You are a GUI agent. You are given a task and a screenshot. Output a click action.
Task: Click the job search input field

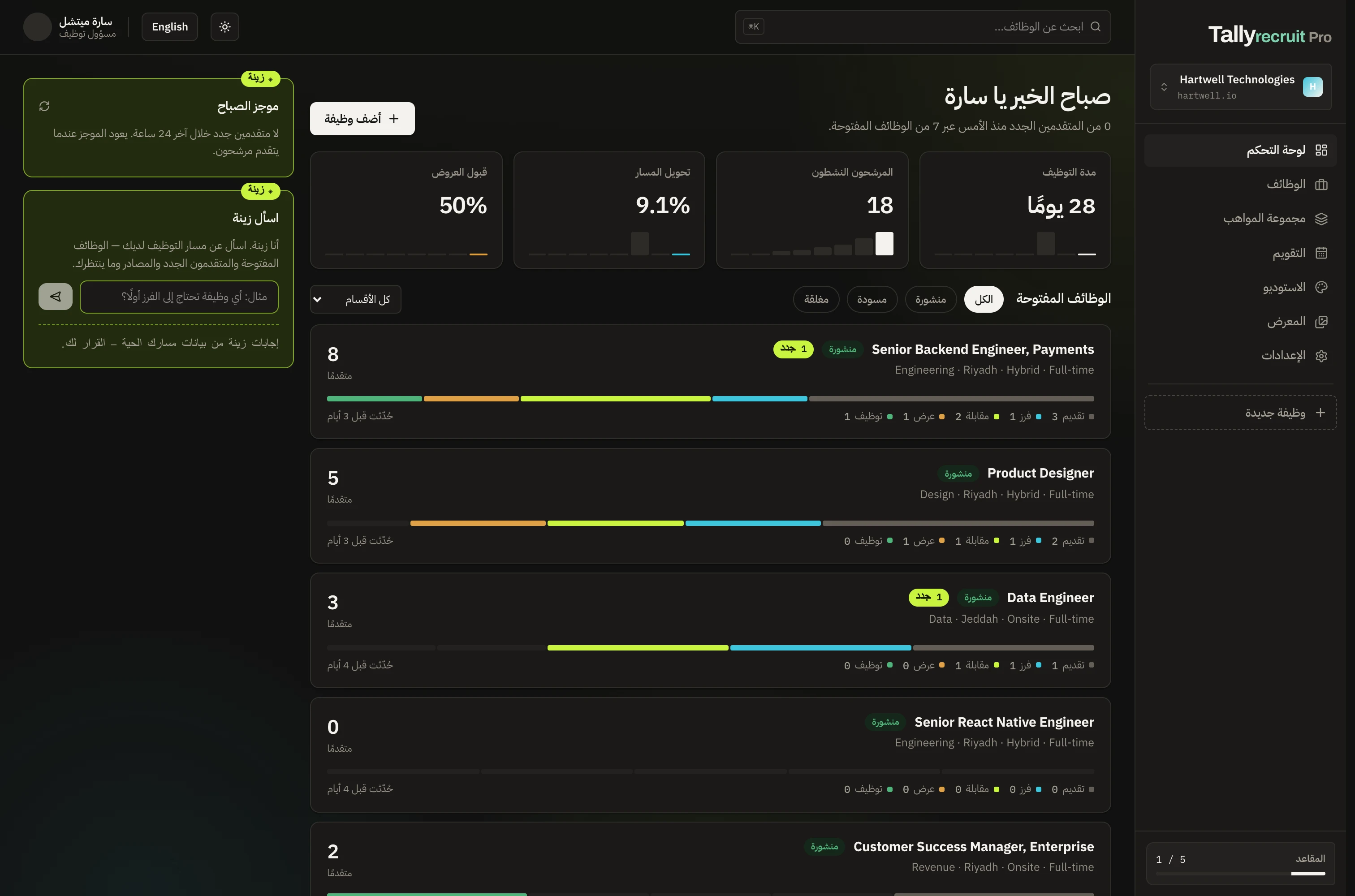point(923,27)
